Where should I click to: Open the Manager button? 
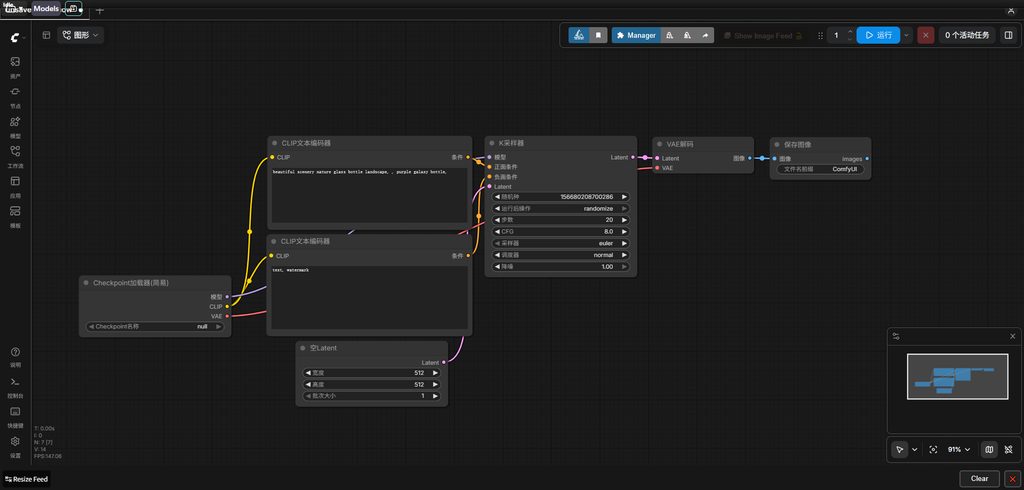point(636,35)
